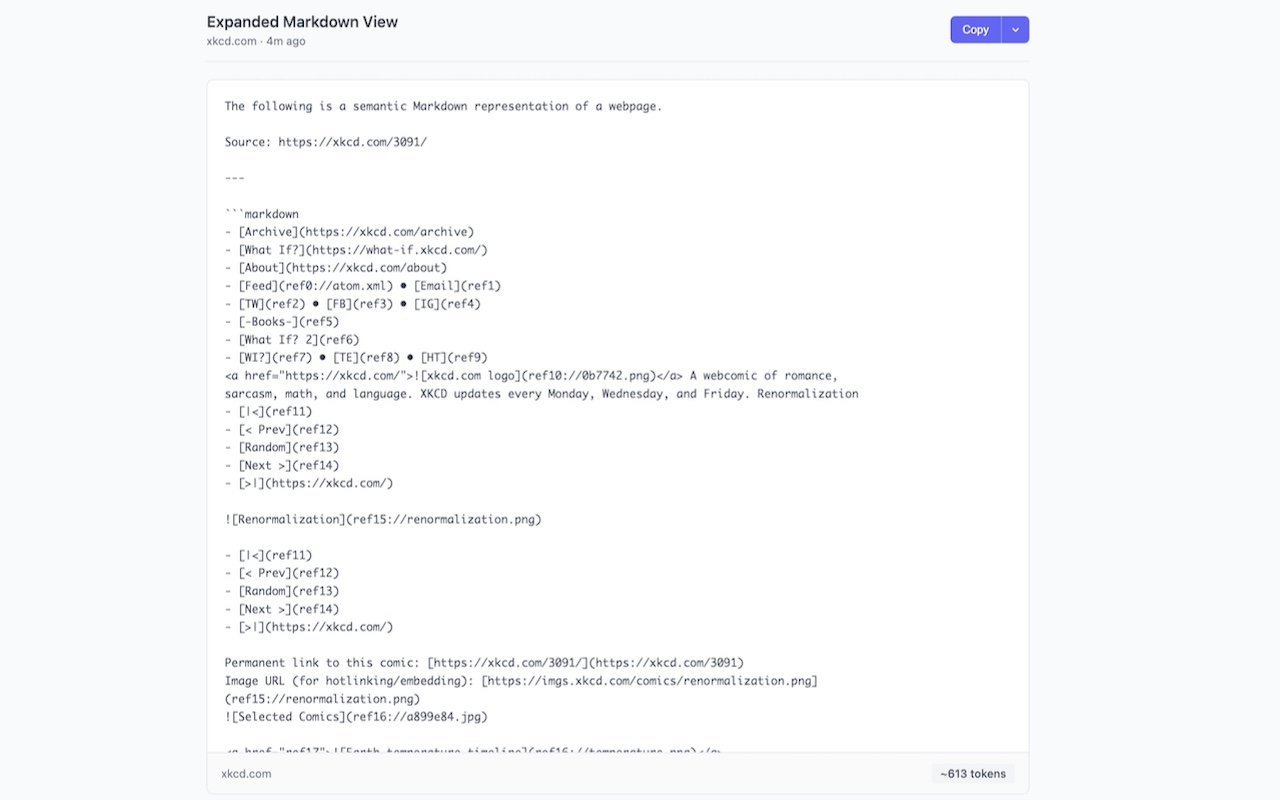Click the '<a href="https://xkcd.com/">' logo line
The width and height of the screenshot is (1280, 800).
pos(531,376)
